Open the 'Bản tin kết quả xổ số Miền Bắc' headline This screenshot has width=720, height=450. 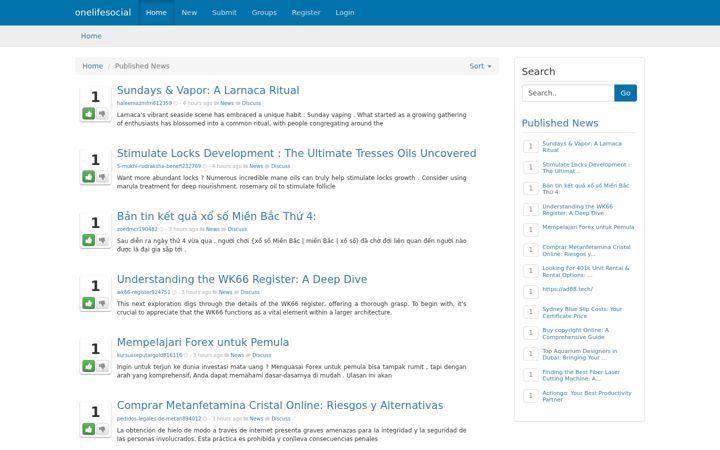click(216, 216)
